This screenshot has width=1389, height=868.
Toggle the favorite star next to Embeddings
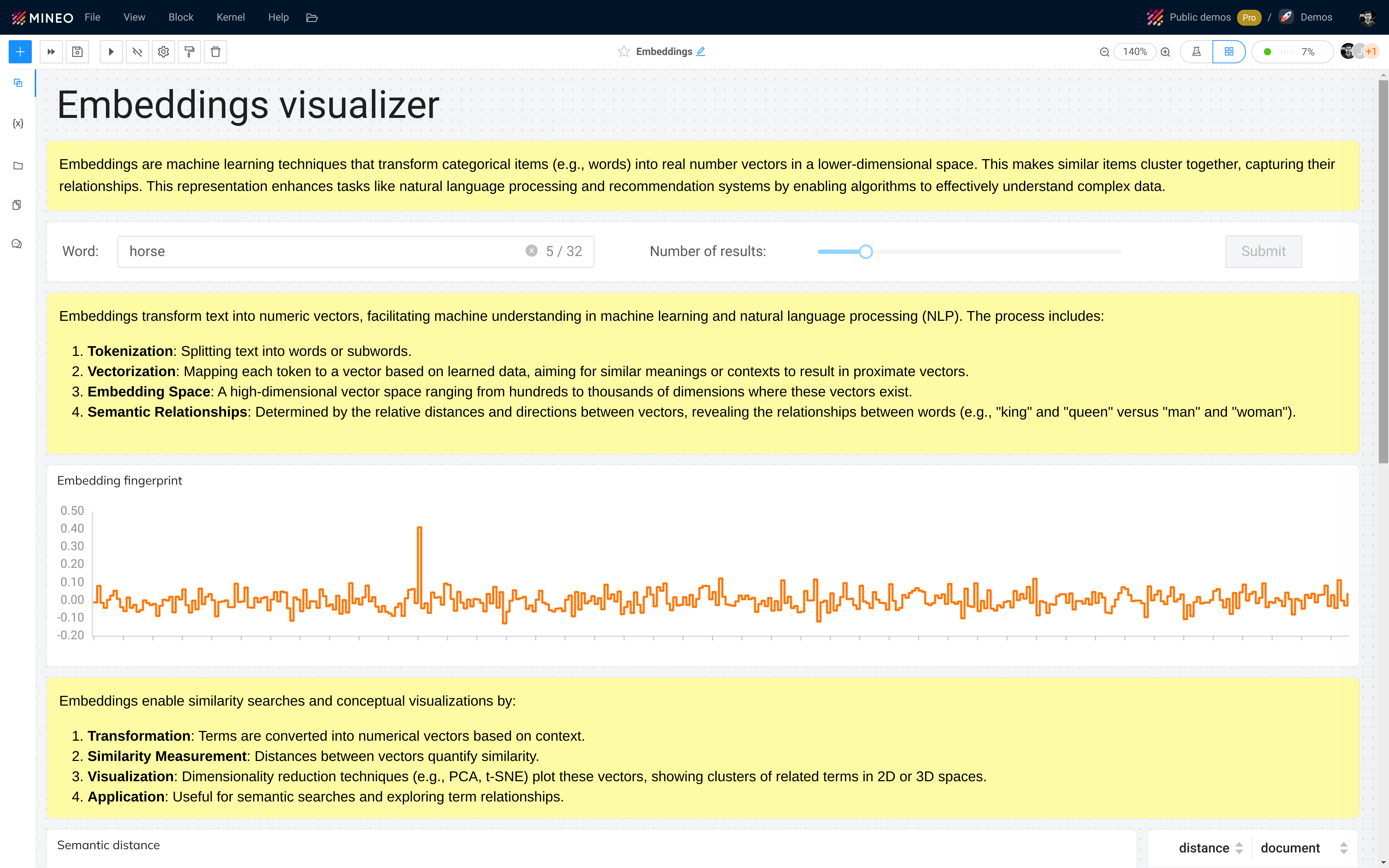tap(623, 52)
